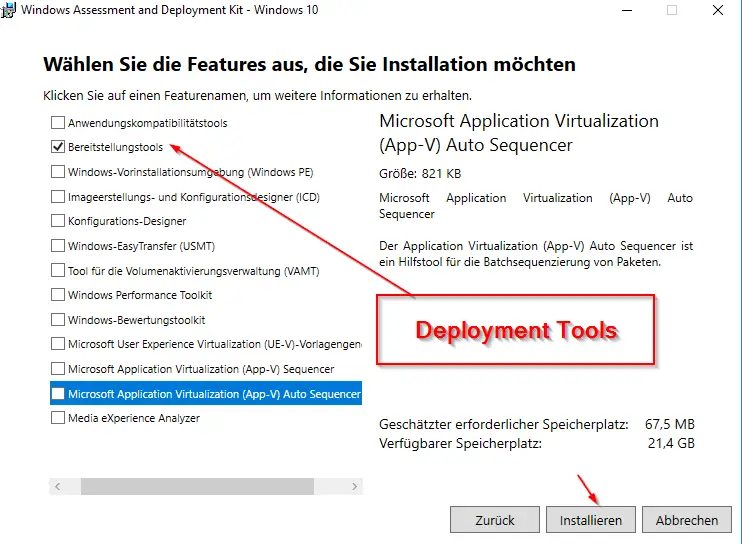Select Microsoft Application Virtualization (App-V) Sequencer label
This screenshot has height=544, width=742.
tap(201, 369)
